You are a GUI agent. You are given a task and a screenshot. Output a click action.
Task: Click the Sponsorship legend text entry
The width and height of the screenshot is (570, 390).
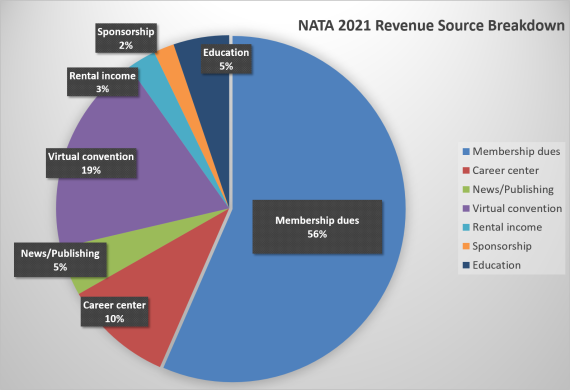click(502, 246)
